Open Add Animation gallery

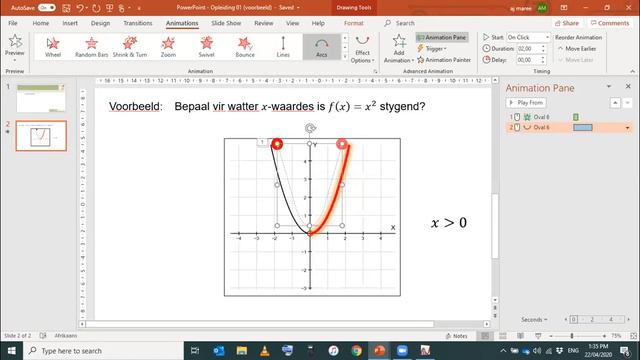click(x=399, y=49)
